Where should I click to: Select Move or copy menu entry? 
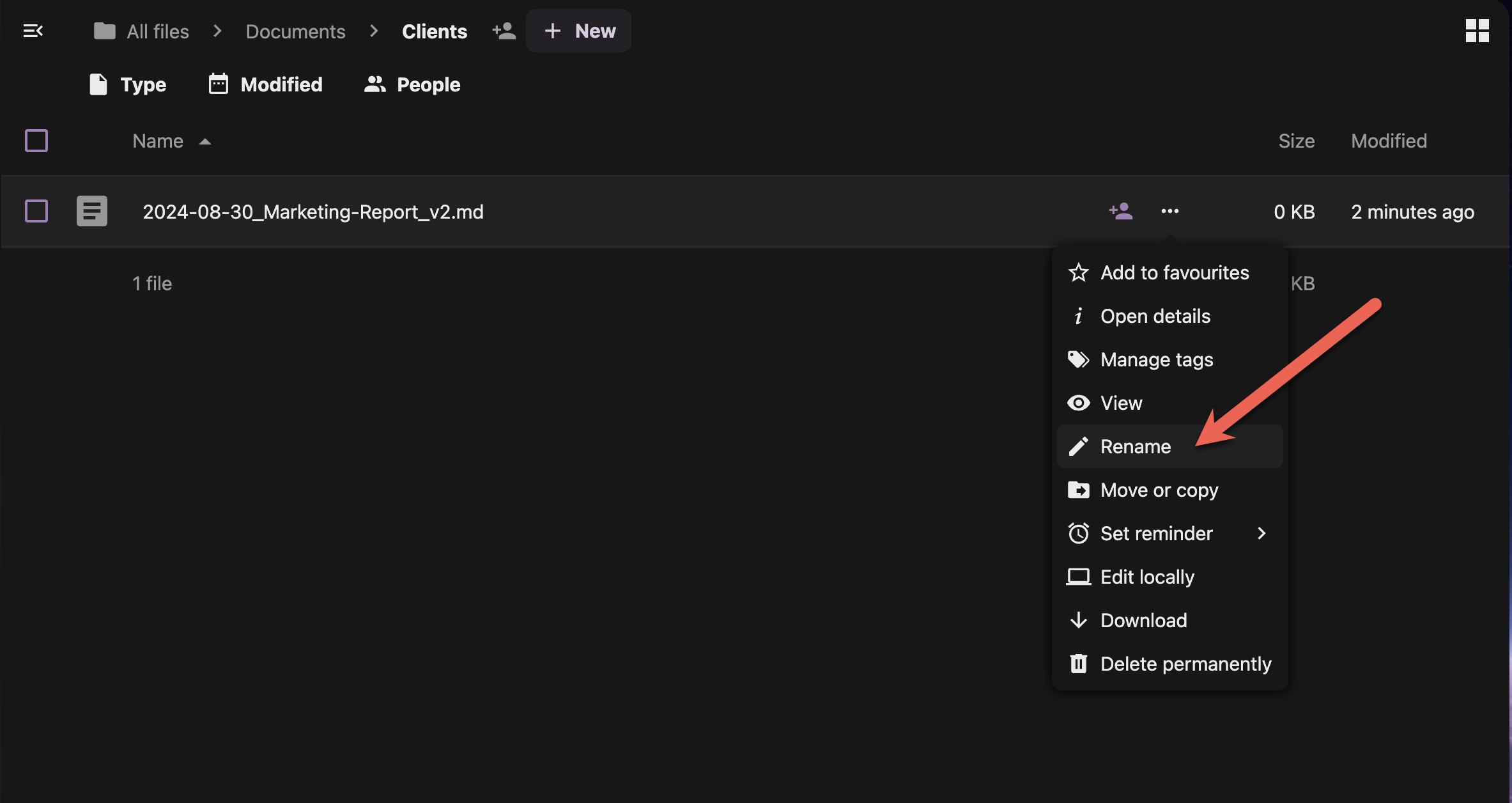point(1159,490)
